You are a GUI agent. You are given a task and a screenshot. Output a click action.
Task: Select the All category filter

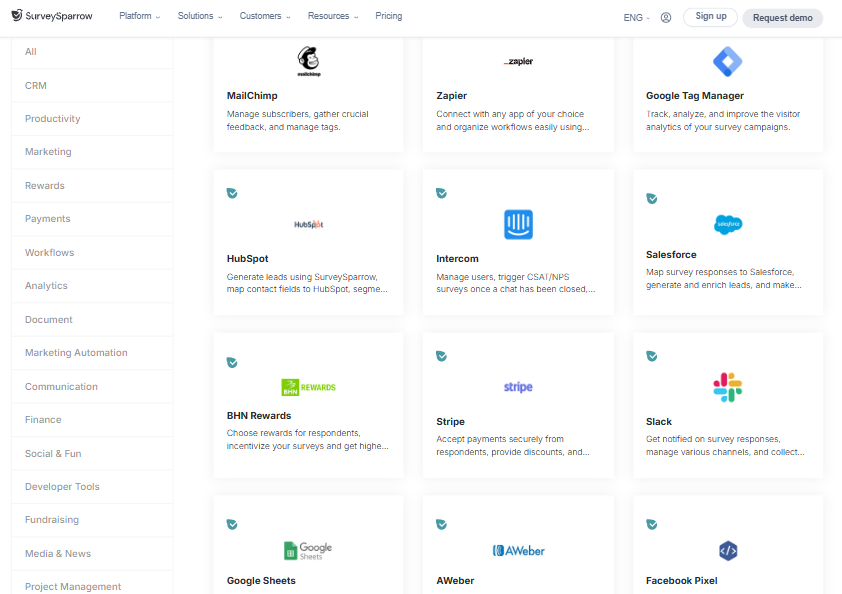92,52
